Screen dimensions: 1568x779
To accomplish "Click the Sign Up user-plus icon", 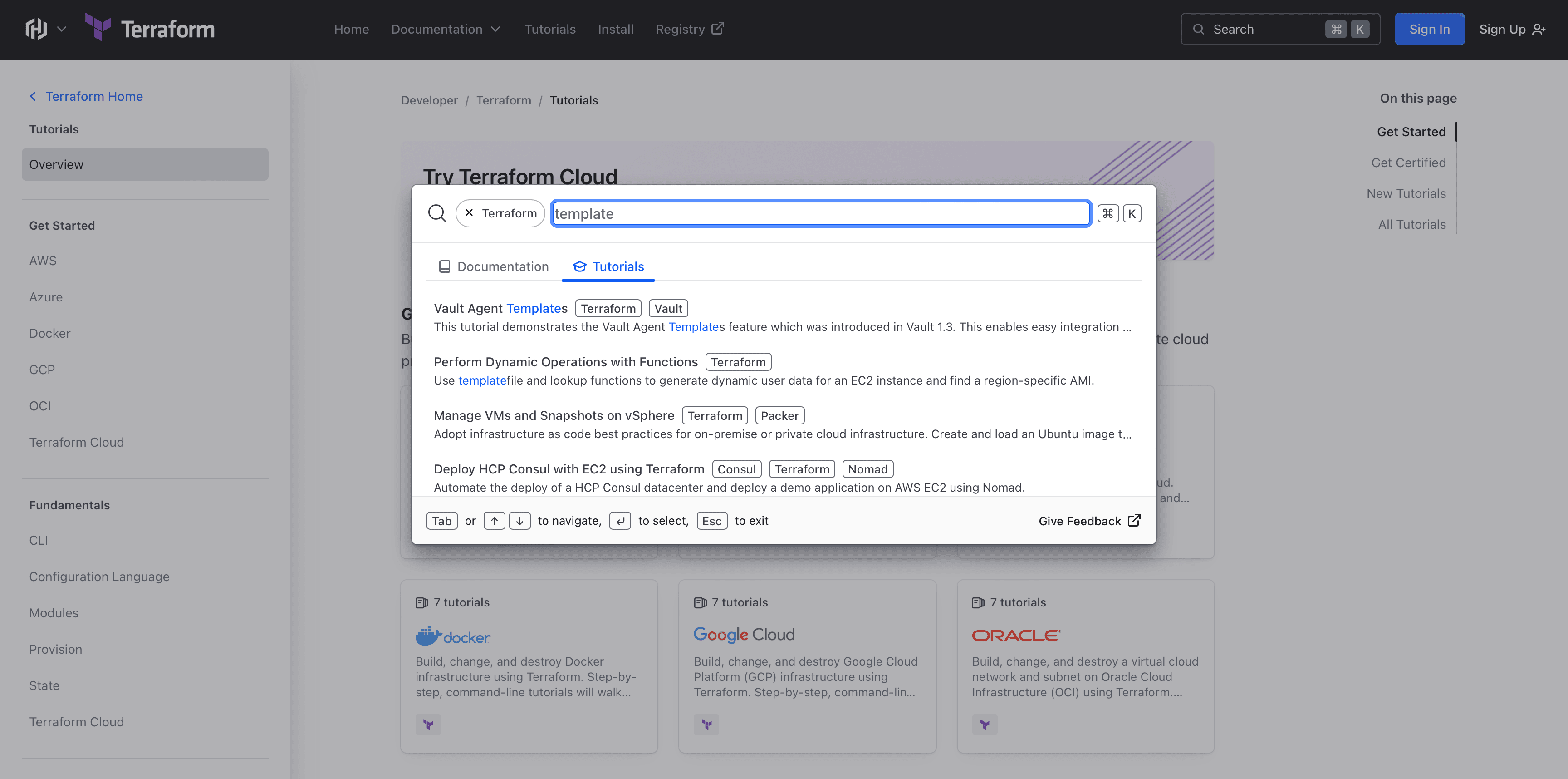I will [x=1539, y=29].
